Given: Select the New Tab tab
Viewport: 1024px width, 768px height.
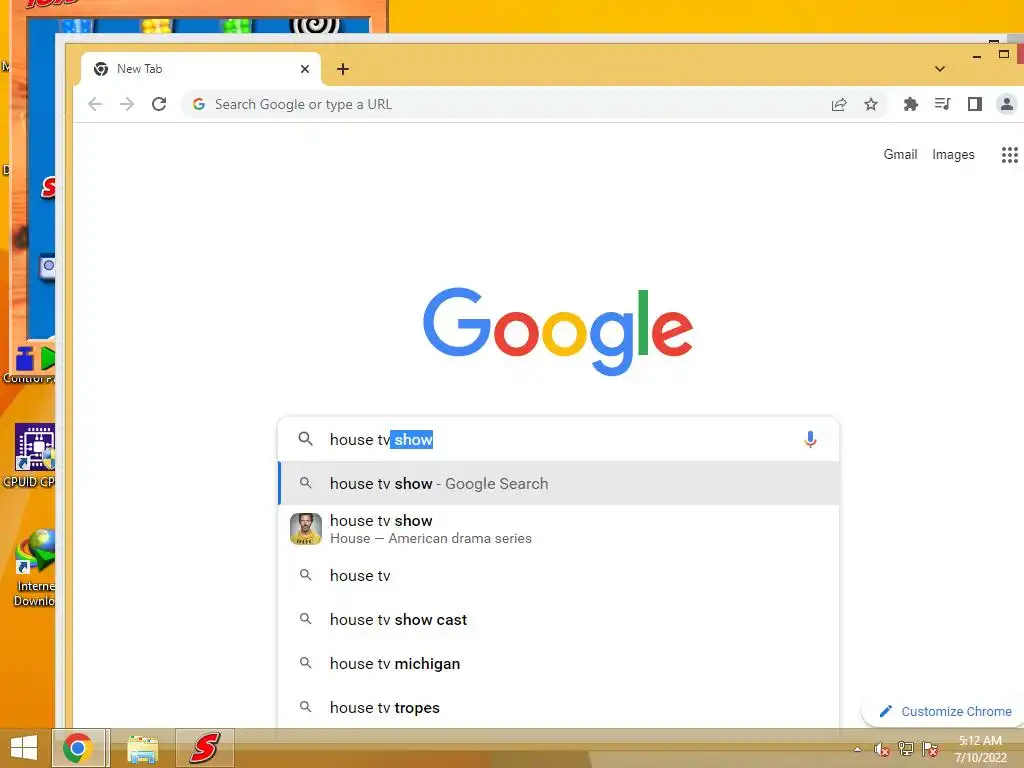Looking at the screenshot, I should (x=200, y=69).
